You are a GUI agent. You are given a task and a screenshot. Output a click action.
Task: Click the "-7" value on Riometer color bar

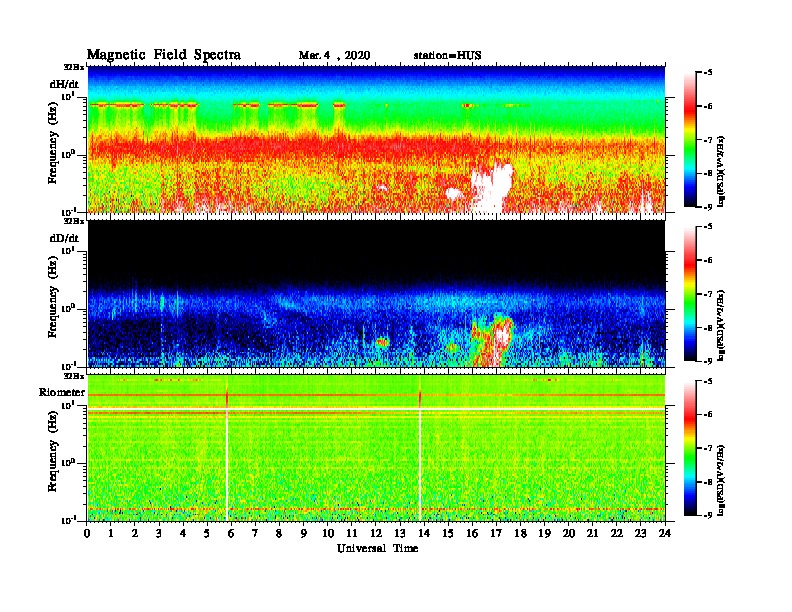click(707, 448)
